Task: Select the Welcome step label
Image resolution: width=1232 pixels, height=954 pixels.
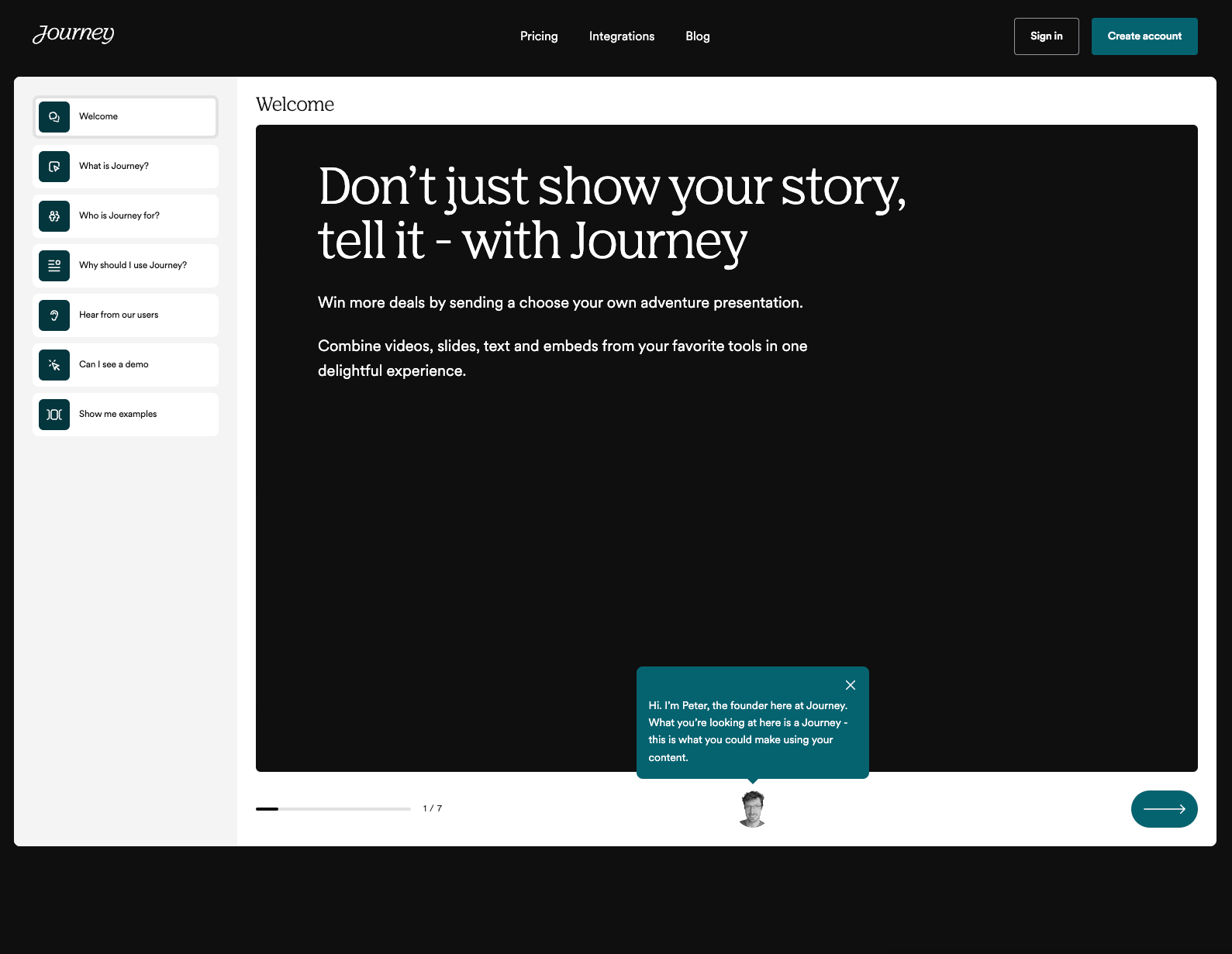Action: [98, 116]
